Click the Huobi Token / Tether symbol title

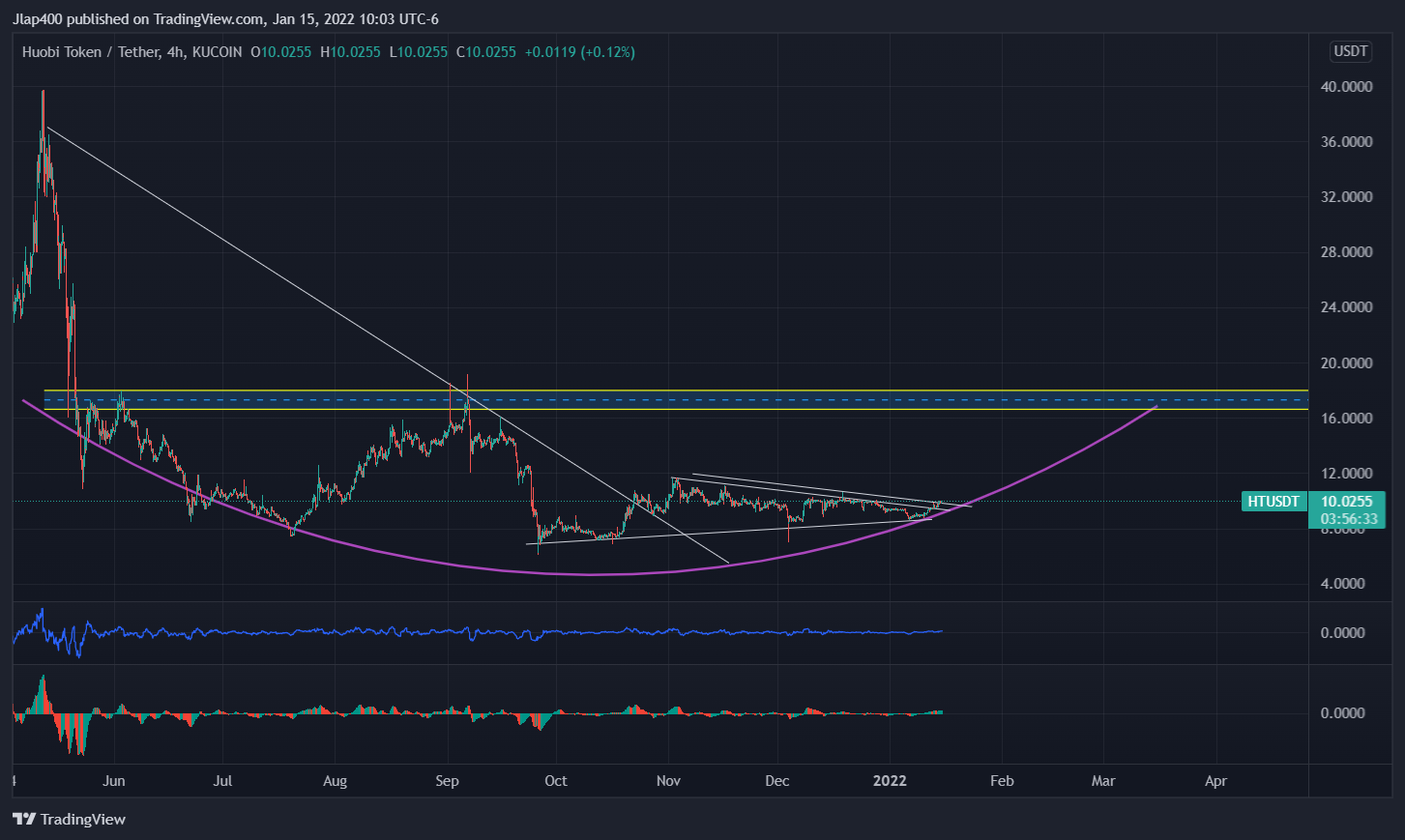pyautogui.click(x=90, y=52)
